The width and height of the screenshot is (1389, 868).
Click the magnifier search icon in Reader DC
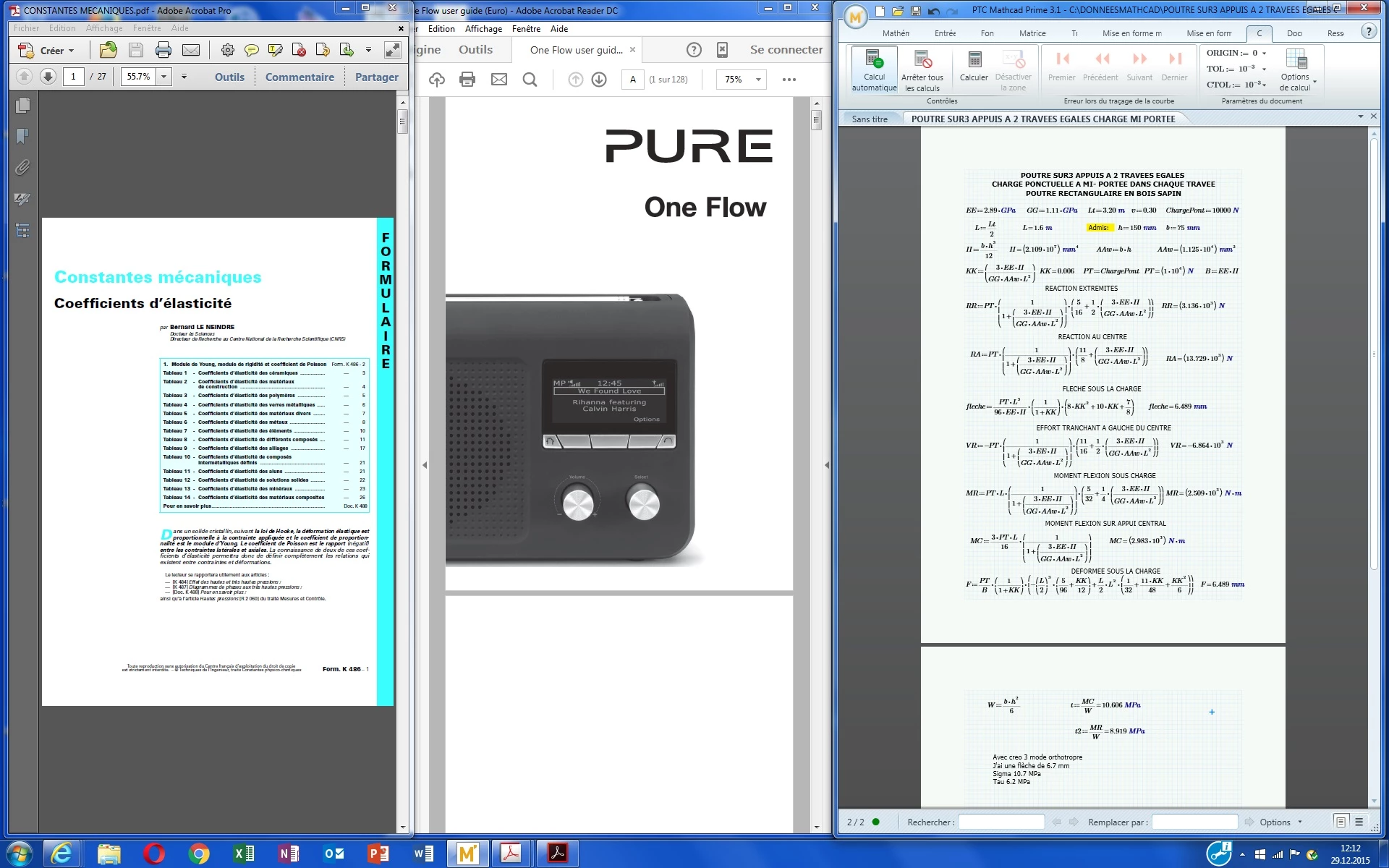pos(530,80)
